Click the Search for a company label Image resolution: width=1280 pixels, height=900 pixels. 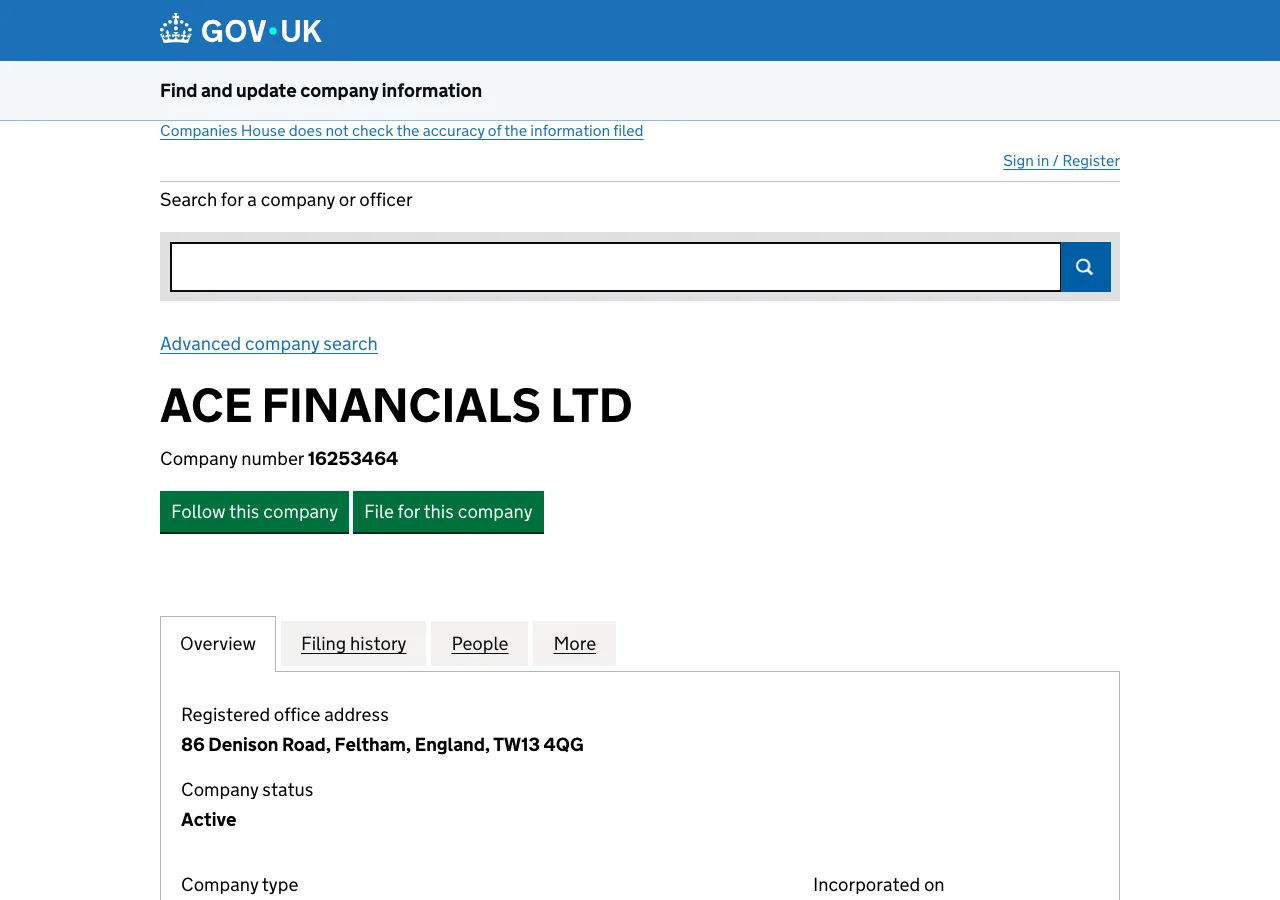click(286, 199)
